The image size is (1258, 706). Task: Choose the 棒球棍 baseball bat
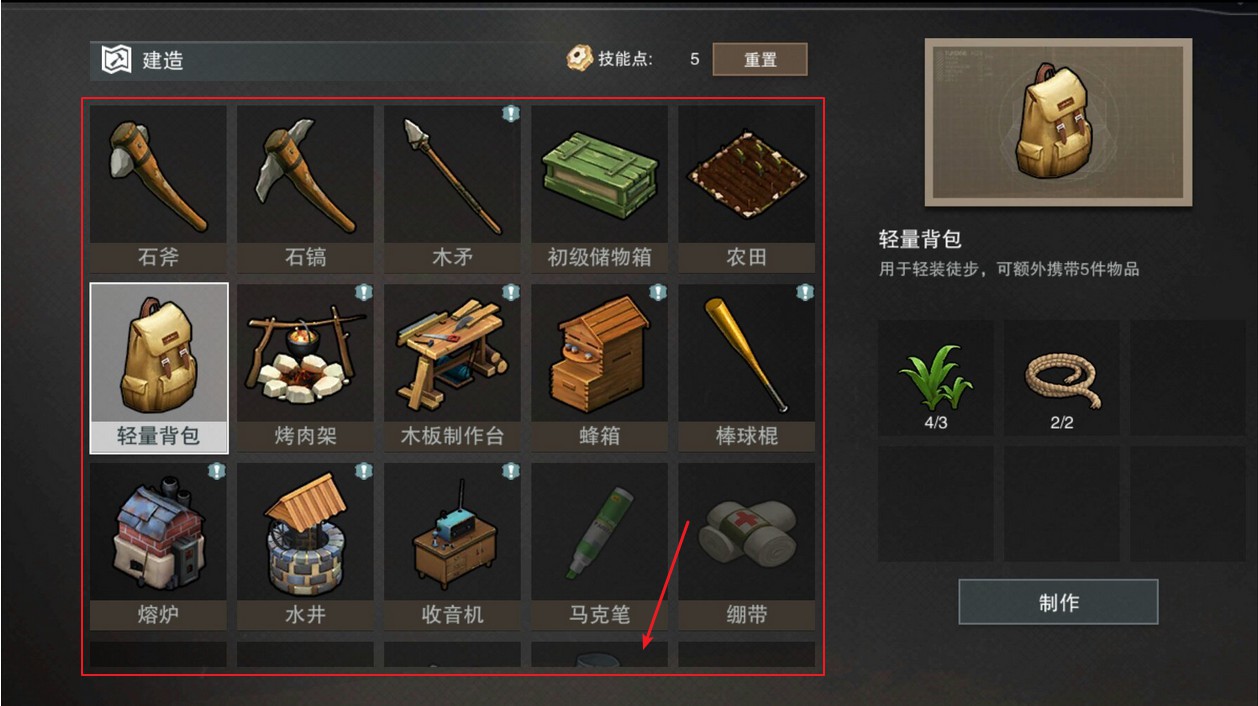(x=746, y=368)
